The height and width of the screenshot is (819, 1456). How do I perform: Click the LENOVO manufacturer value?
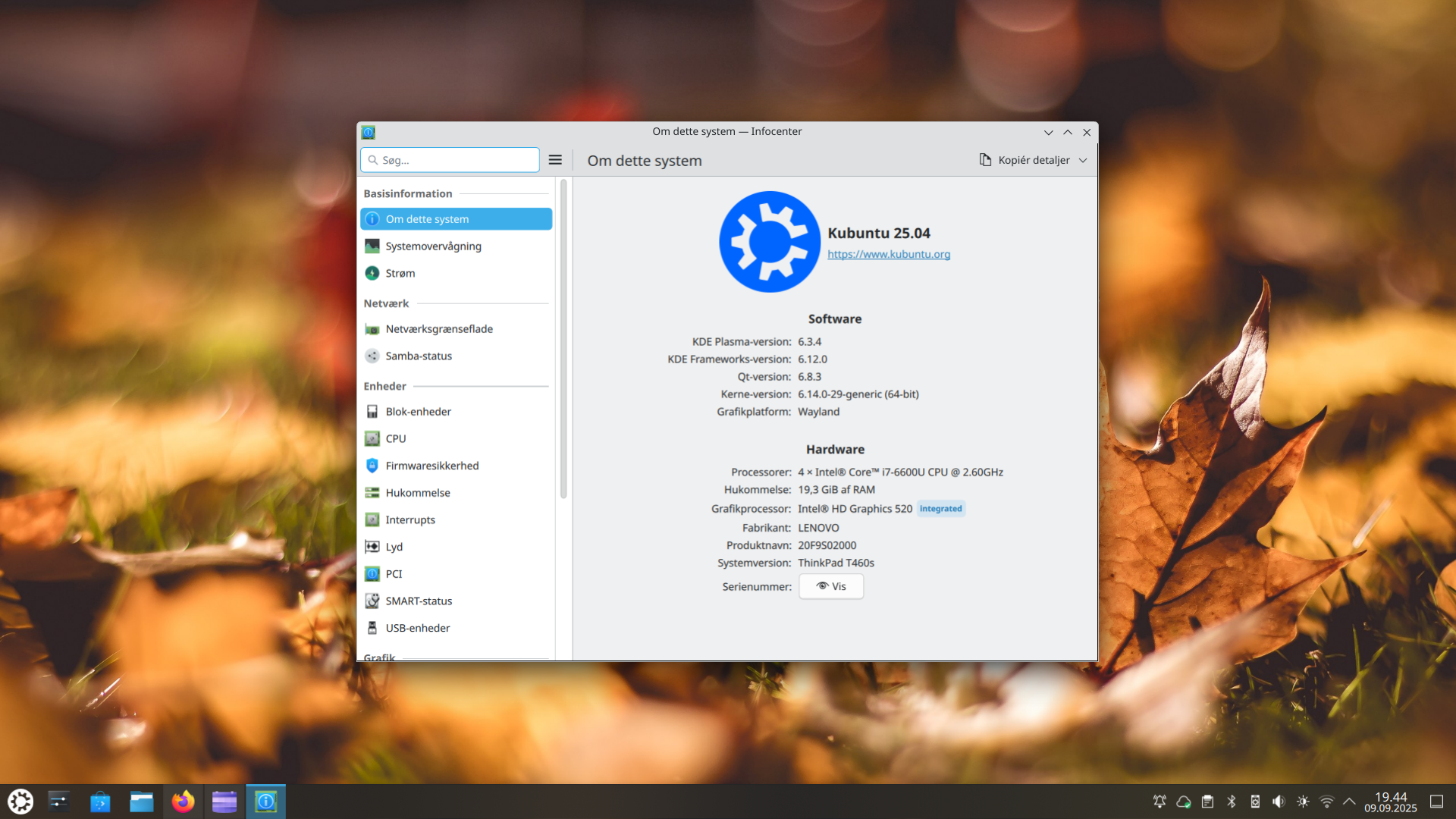(x=818, y=528)
